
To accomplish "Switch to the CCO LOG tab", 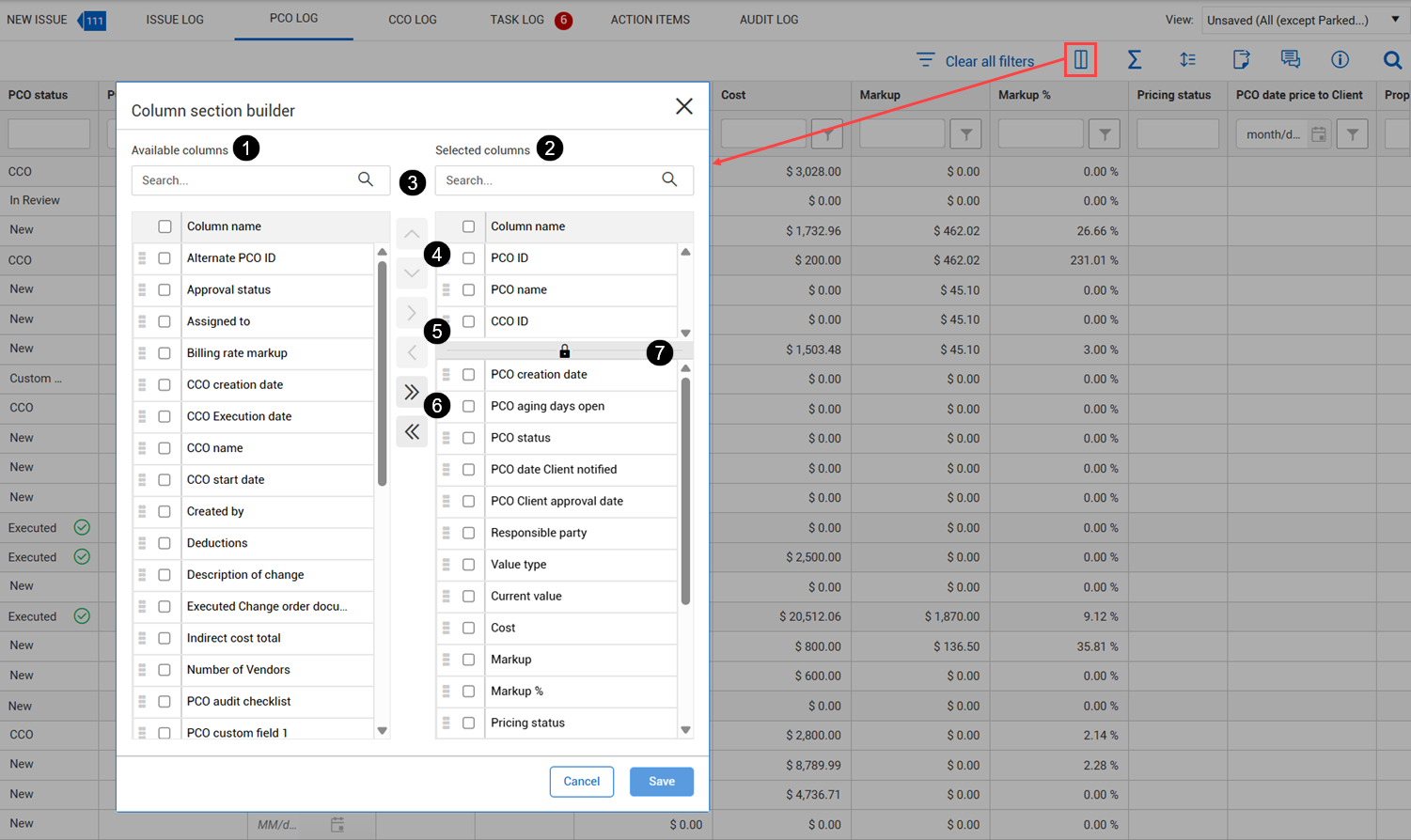I will click(413, 20).
